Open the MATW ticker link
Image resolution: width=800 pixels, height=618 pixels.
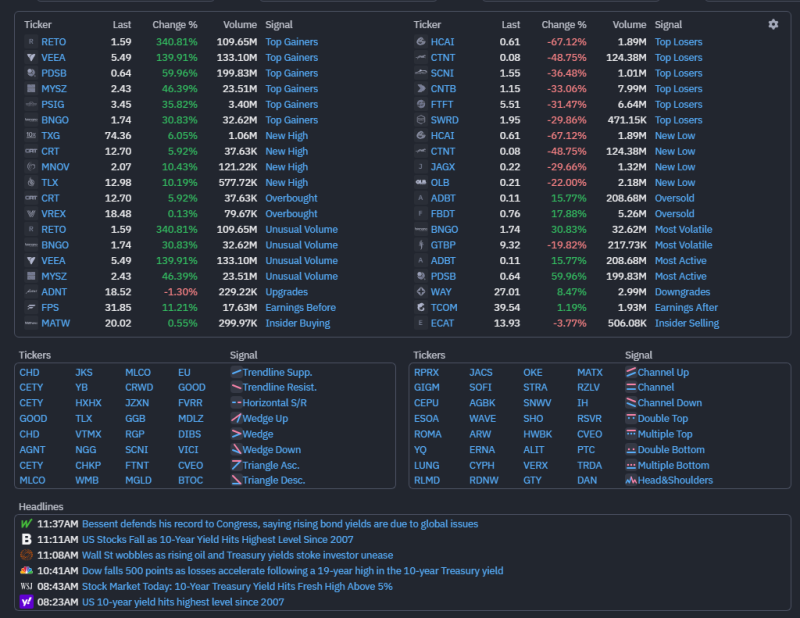[x=56, y=323]
